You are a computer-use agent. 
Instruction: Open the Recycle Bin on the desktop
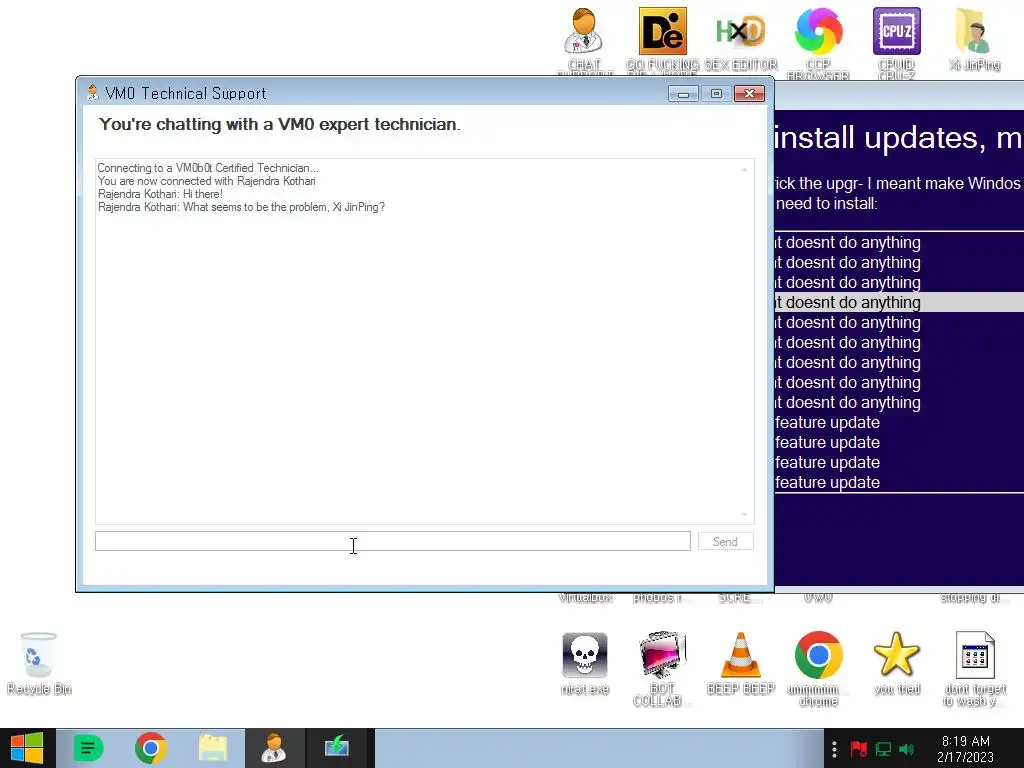(x=39, y=662)
